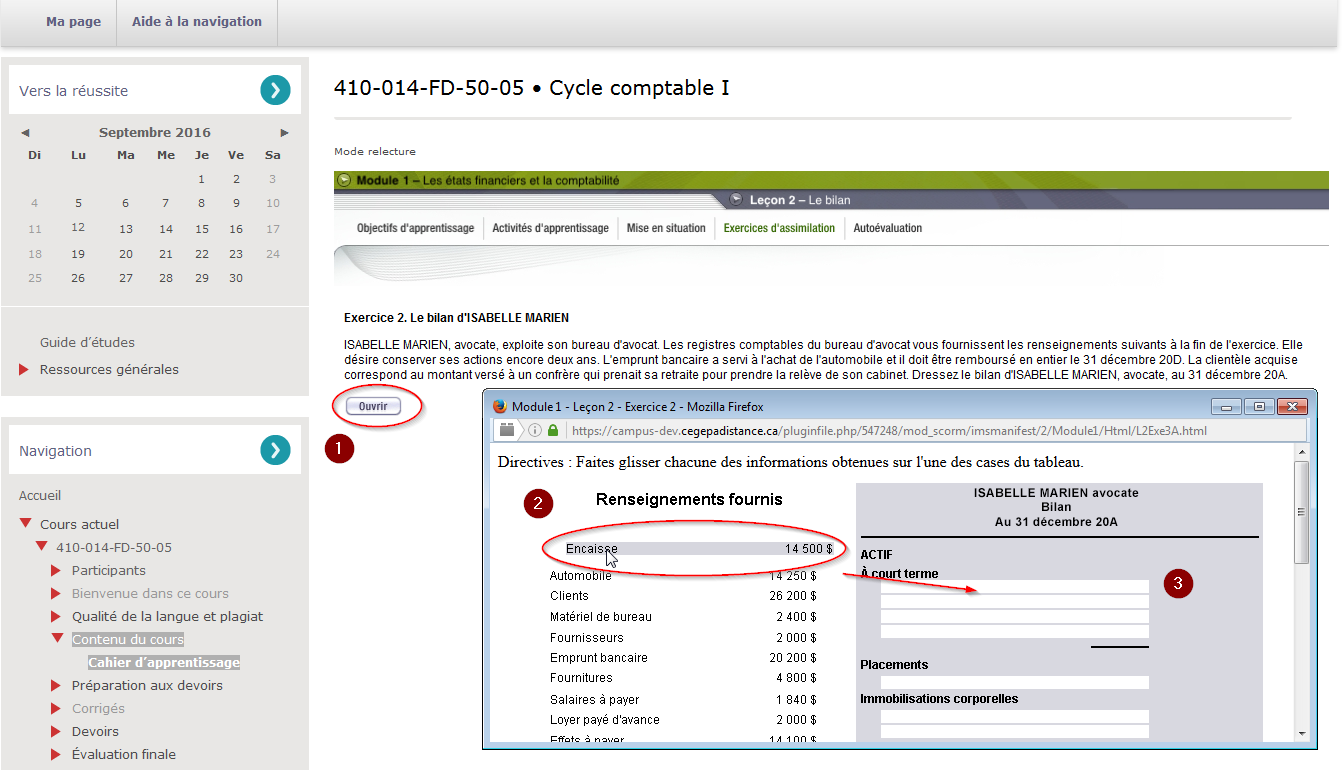Click the green padlock in address bar
This screenshot has width=1342, height=770.
tap(553, 431)
